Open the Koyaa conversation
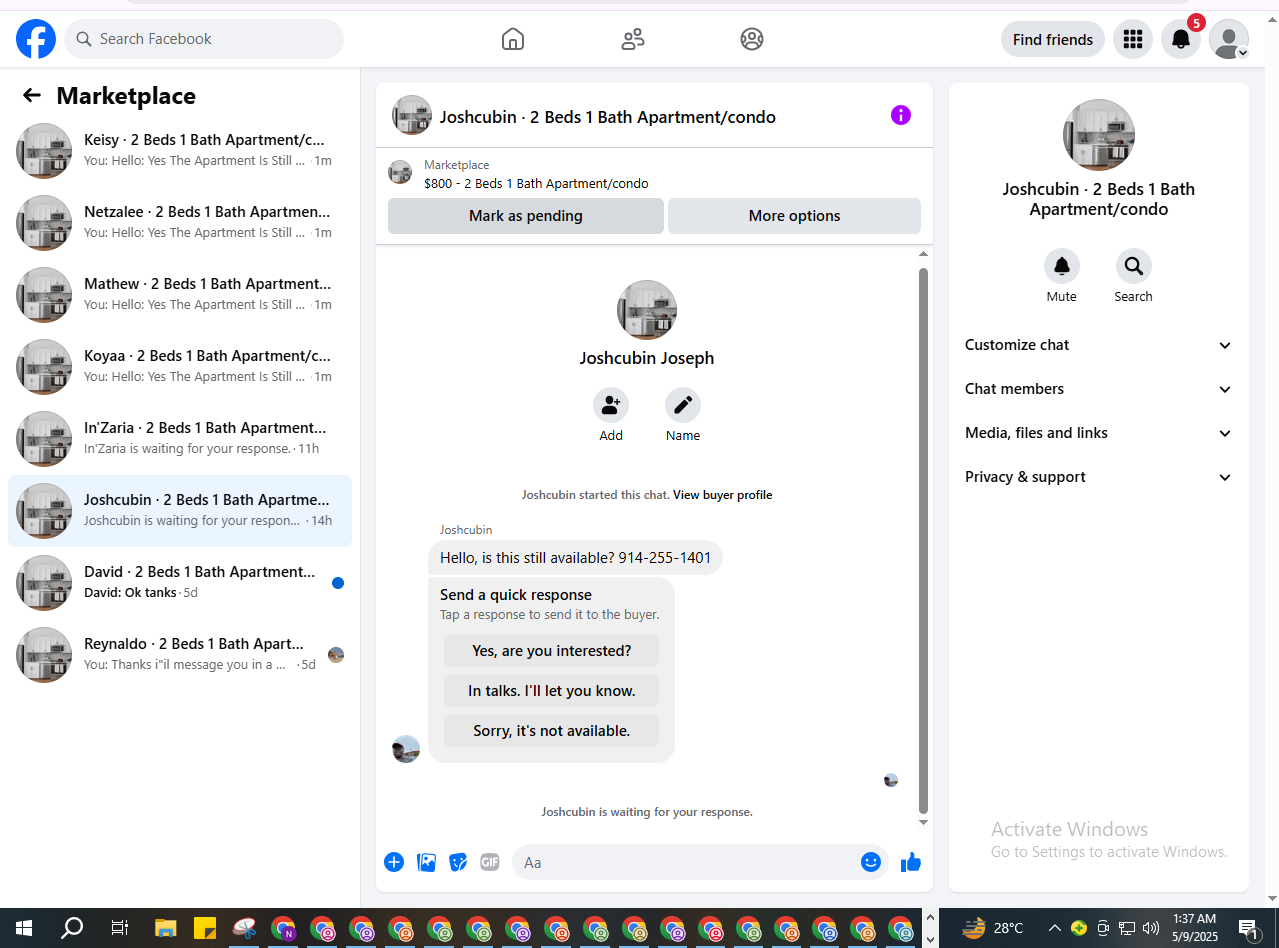 point(180,367)
